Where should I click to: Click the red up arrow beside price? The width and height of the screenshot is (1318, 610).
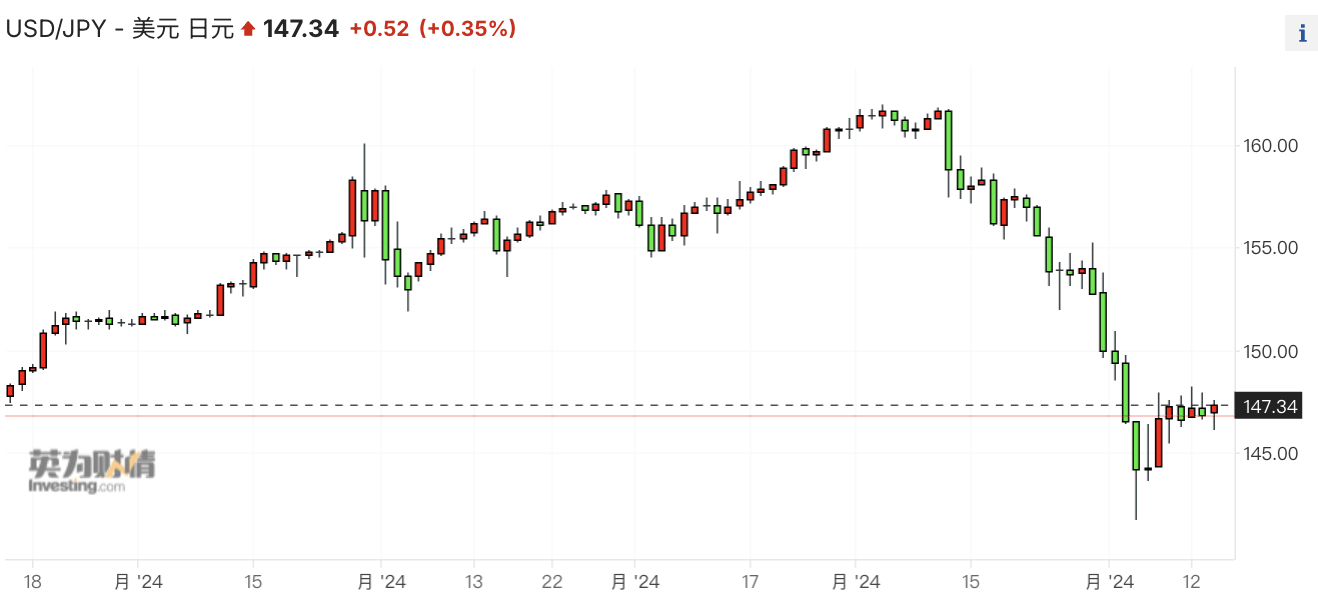[x=248, y=29]
